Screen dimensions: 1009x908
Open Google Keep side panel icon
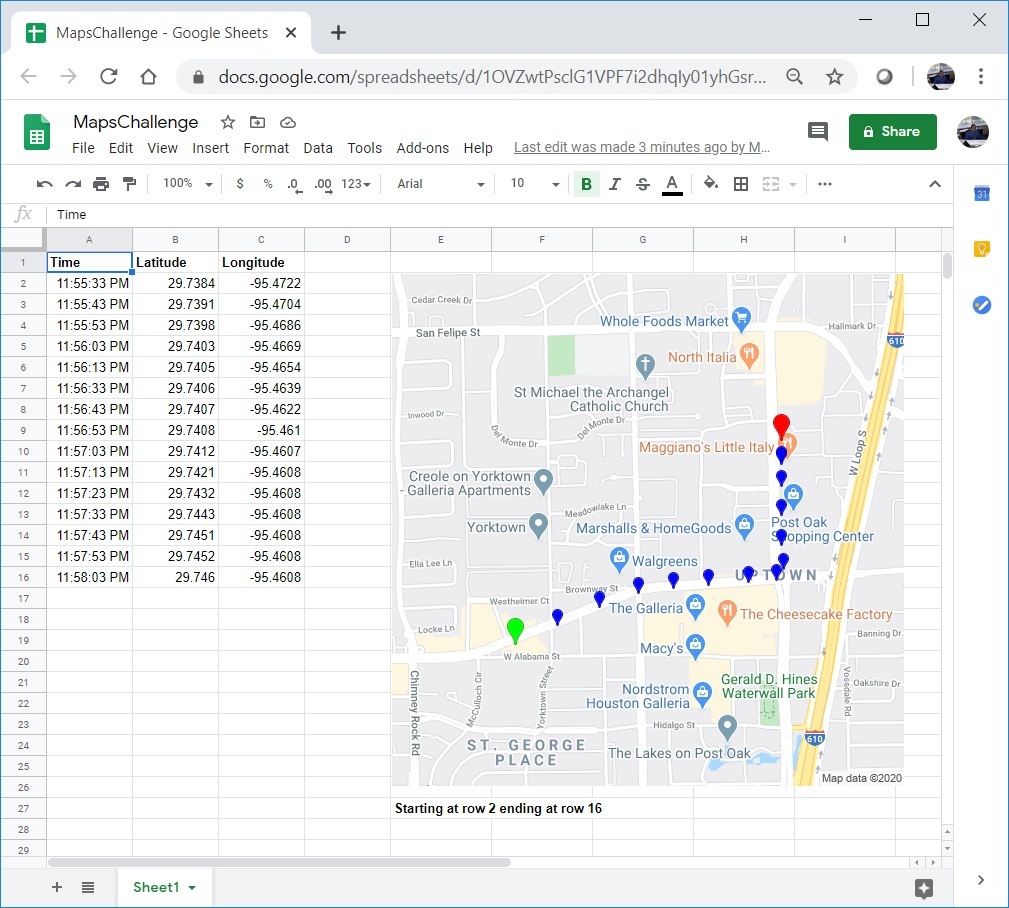(981, 248)
